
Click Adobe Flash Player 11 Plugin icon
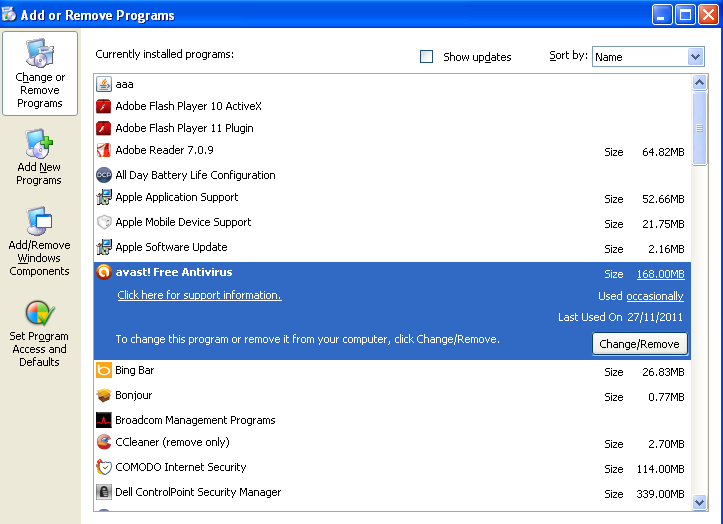point(104,128)
